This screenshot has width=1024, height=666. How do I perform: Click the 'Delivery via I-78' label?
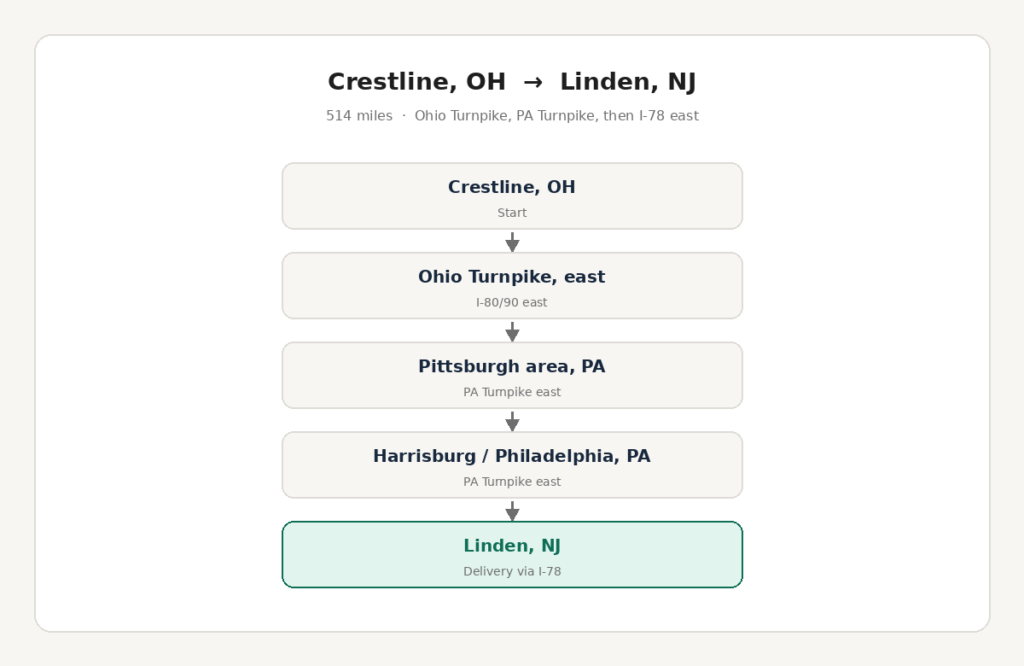coord(512,571)
